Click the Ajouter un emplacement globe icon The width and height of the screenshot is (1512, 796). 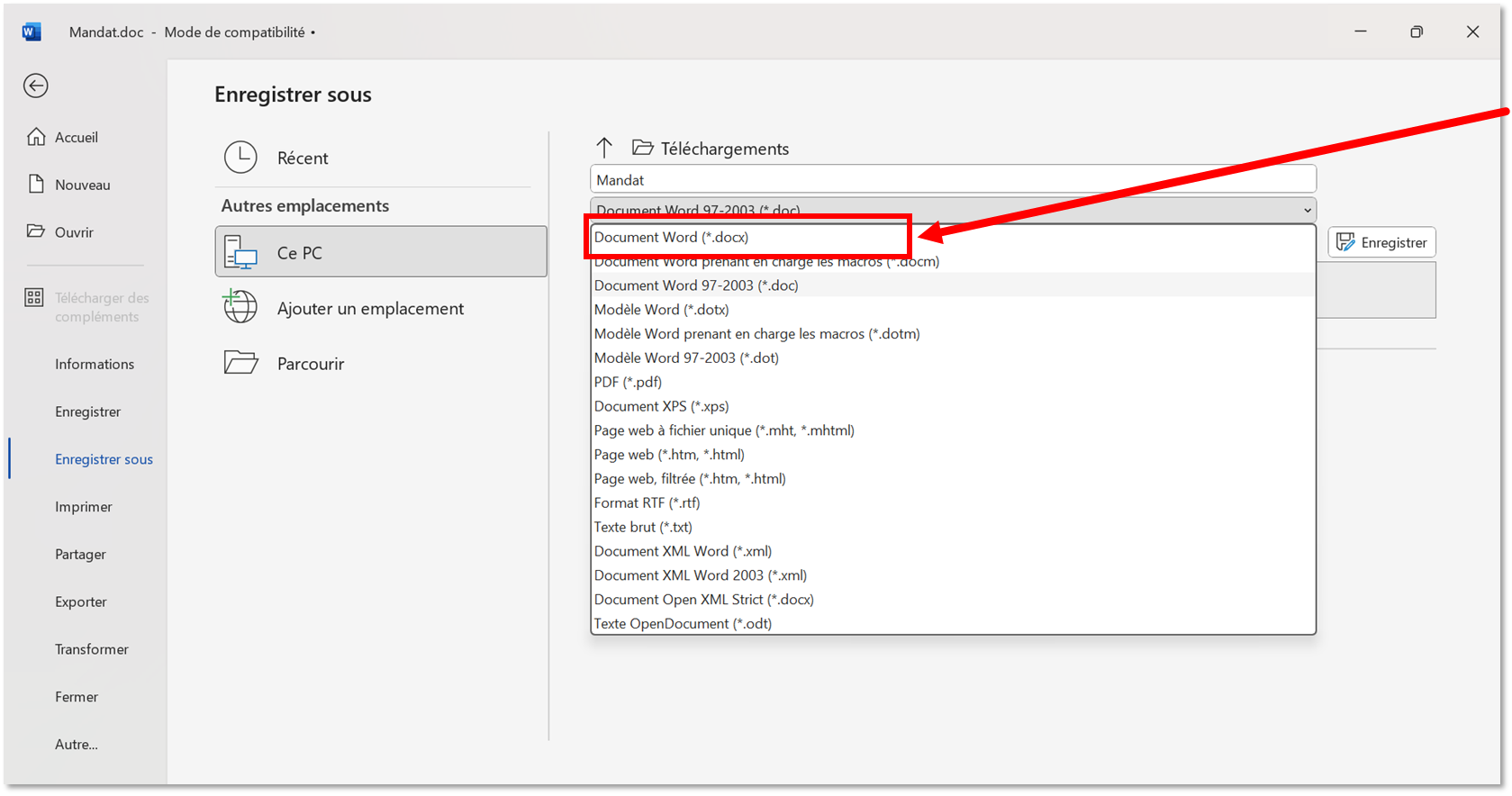click(240, 307)
